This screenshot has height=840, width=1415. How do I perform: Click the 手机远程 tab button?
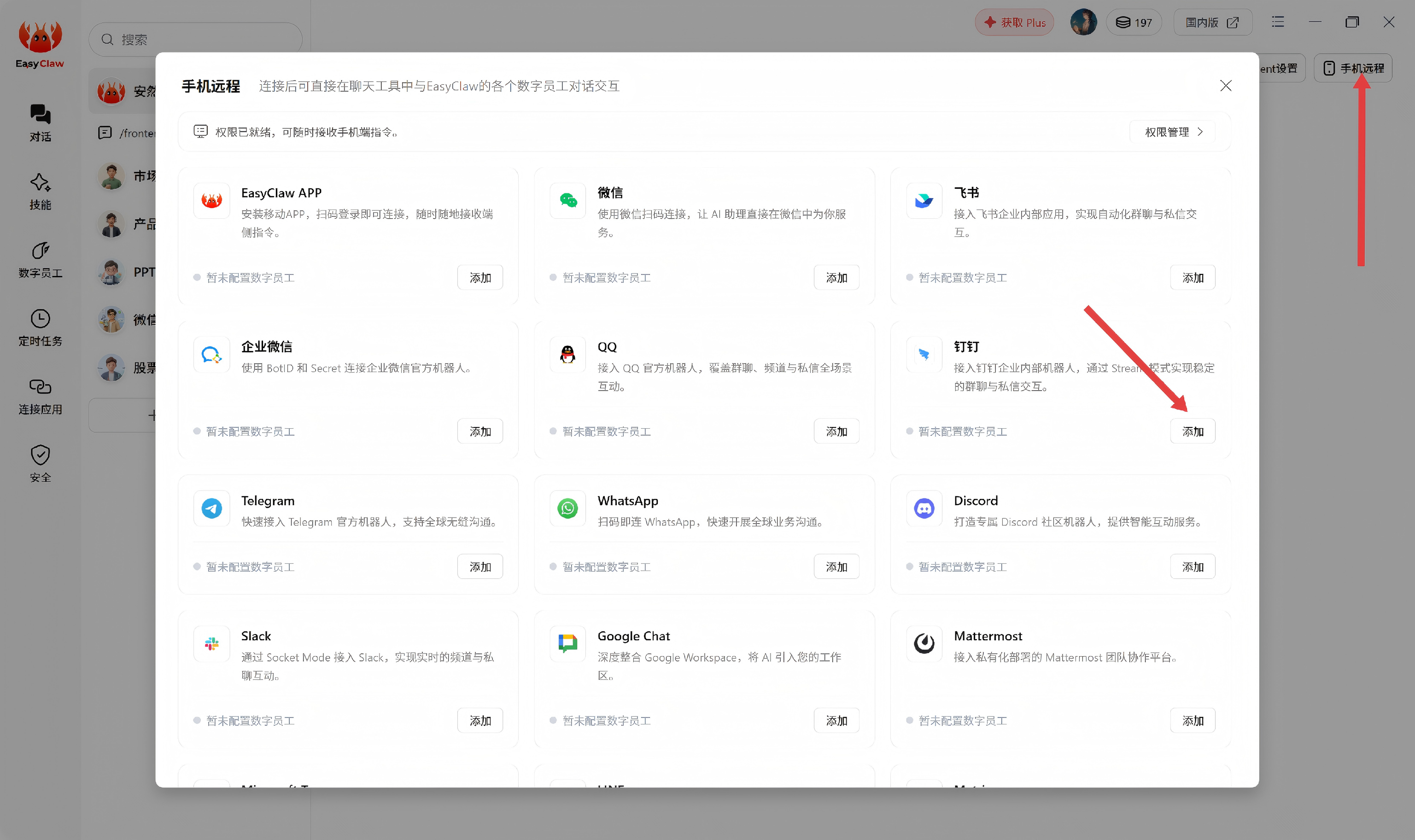tap(1353, 68)
